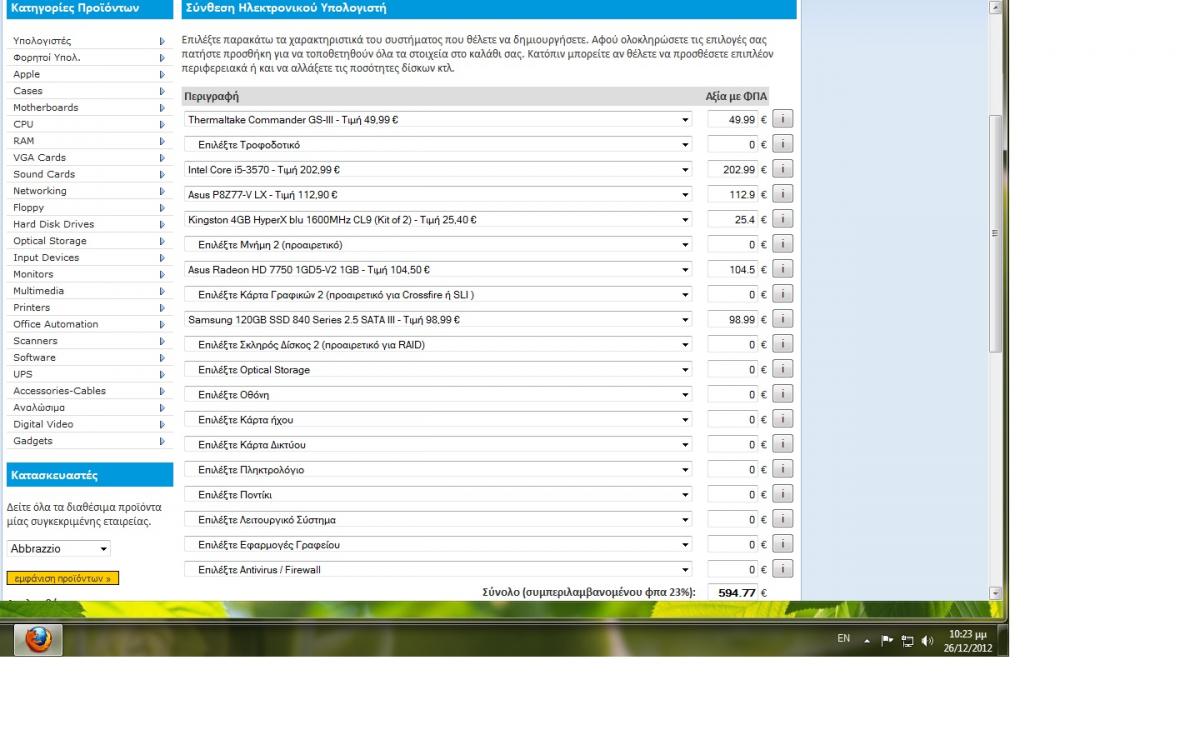Screen dimensions: 1200x750
Task: Click the info button for Asus P8Z77-V LX
Action: [x=783, y=194]
